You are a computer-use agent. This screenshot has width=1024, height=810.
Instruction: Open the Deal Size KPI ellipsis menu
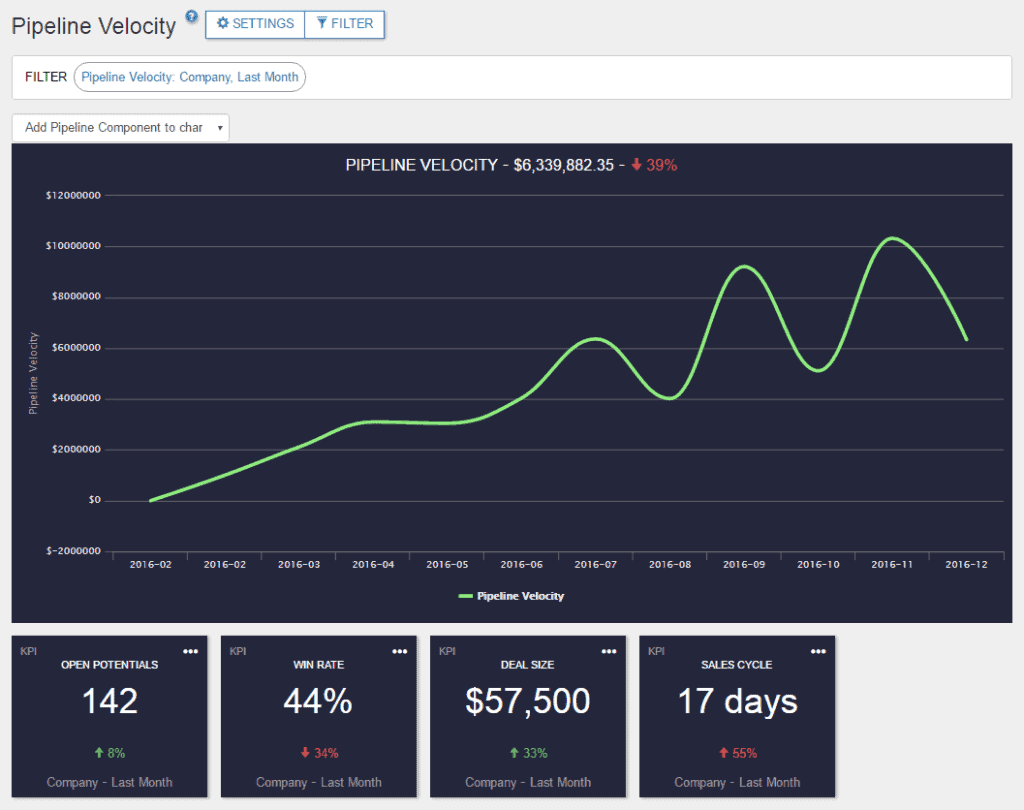coord(609,651)
